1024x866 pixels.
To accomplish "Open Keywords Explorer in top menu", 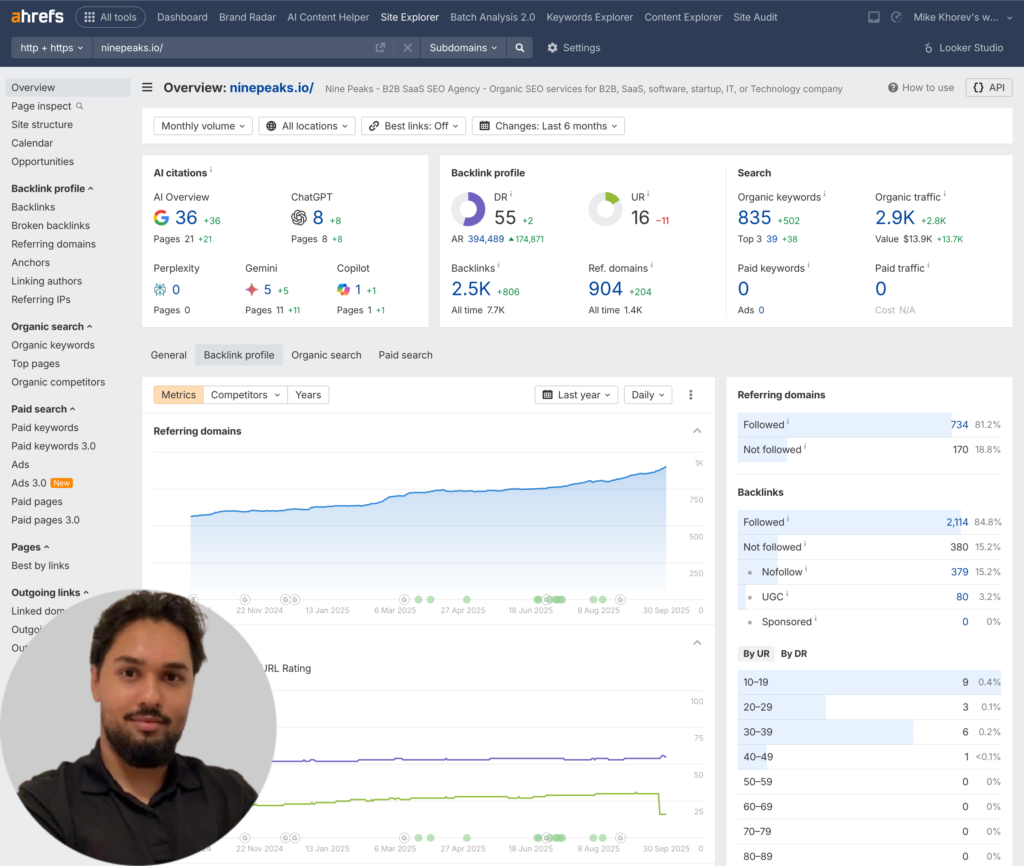I will pos(589,17).
